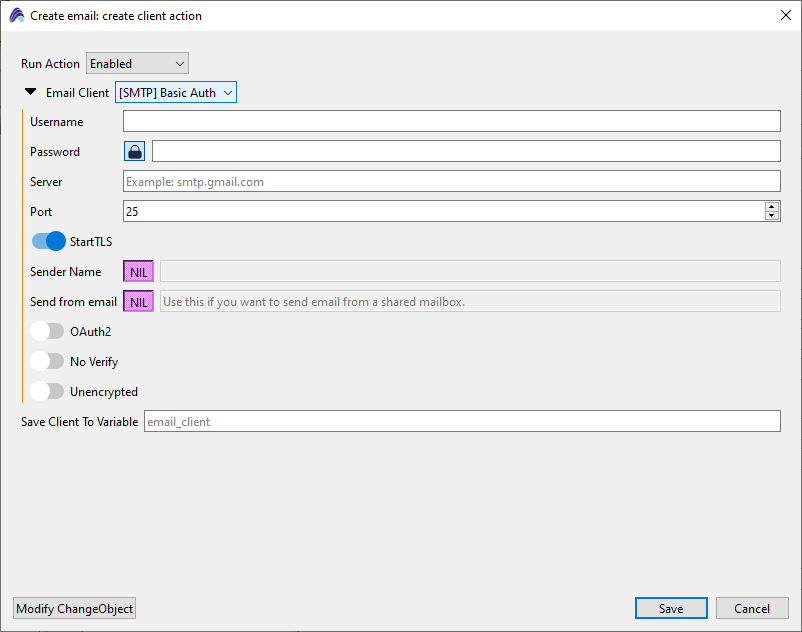
Task: Decrease the Port value with down arrow
Action: click(771, 216)
